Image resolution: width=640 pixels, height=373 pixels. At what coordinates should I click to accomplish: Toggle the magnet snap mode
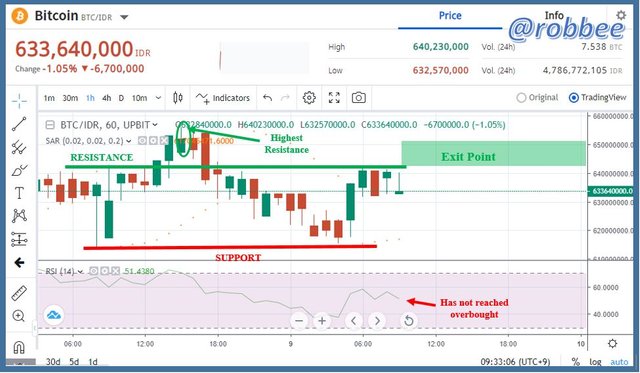(19, 347)
